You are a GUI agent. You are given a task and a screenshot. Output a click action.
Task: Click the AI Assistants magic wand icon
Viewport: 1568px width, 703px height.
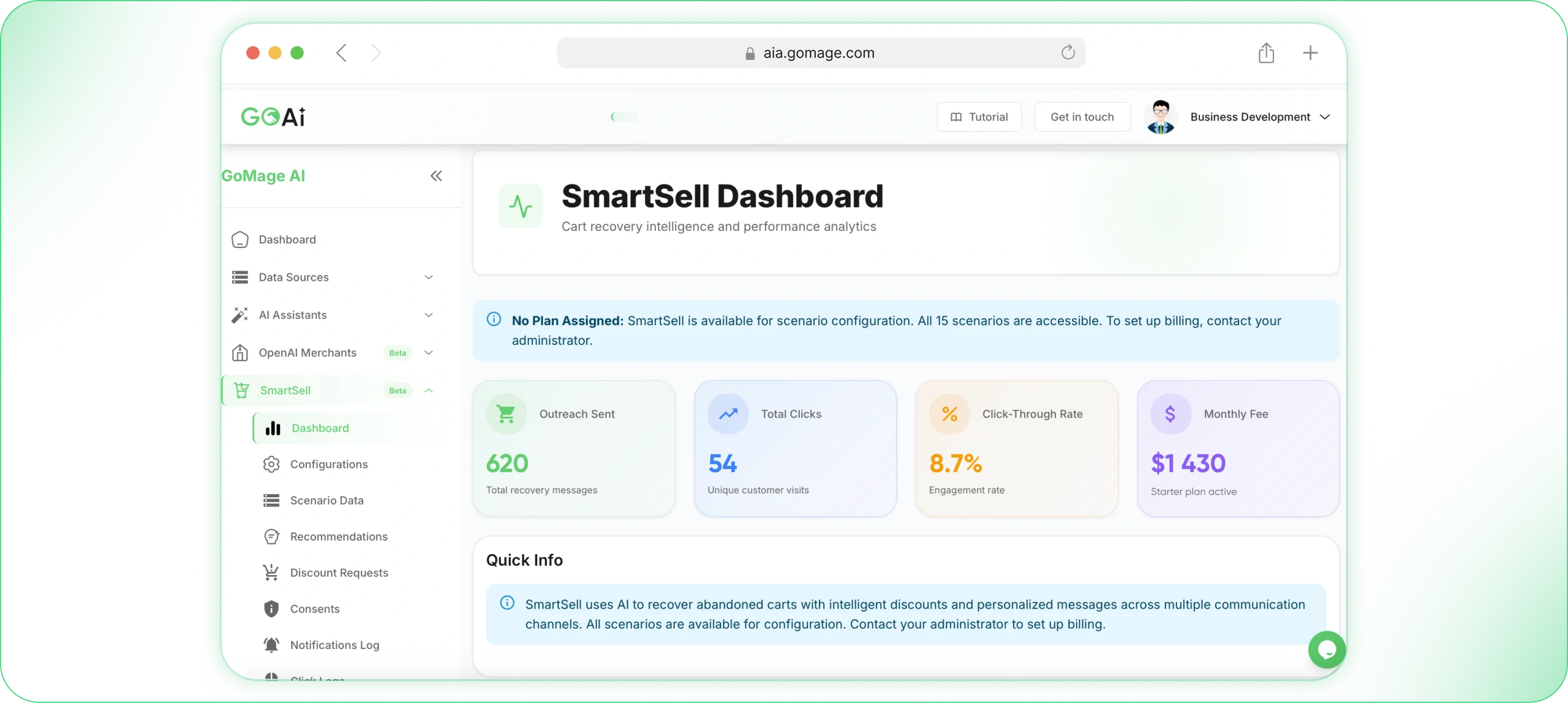point(240,315)
